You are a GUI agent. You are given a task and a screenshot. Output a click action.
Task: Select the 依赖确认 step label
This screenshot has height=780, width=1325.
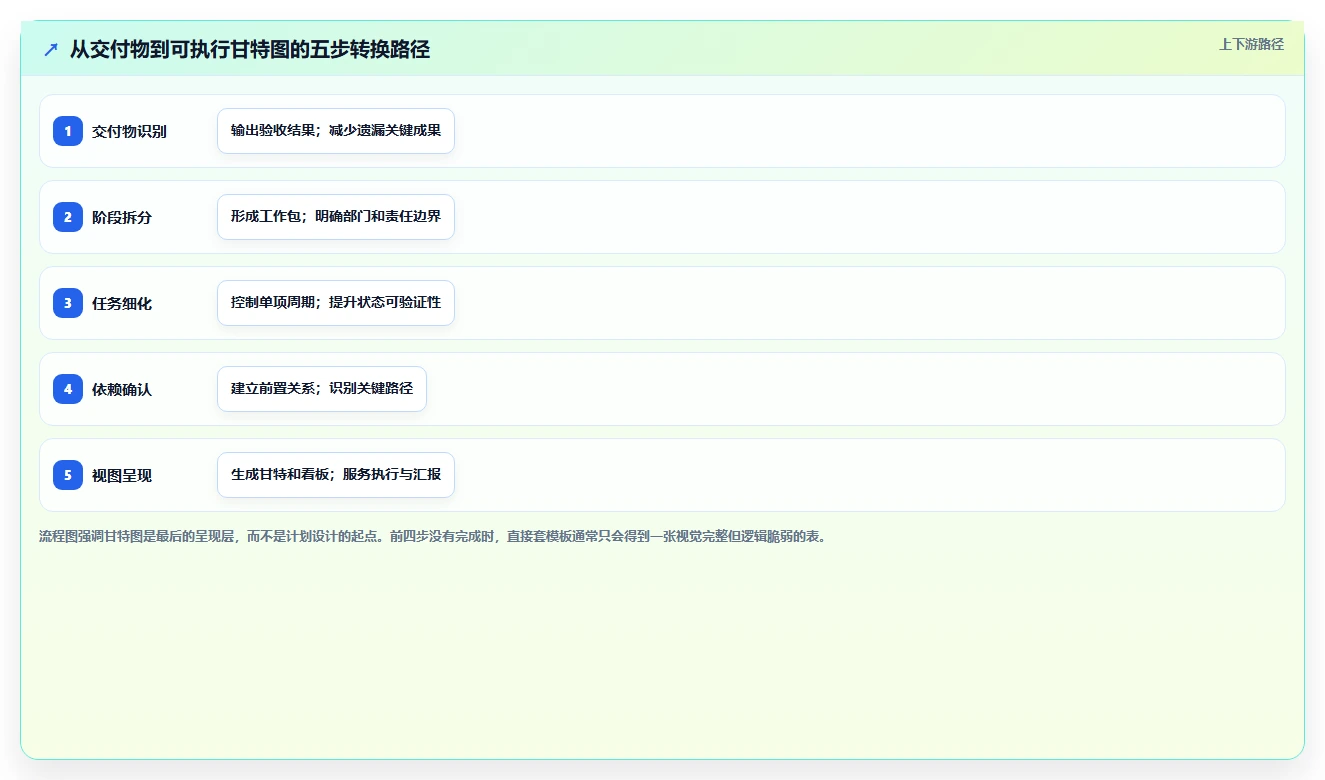click(x=122, y=389)
